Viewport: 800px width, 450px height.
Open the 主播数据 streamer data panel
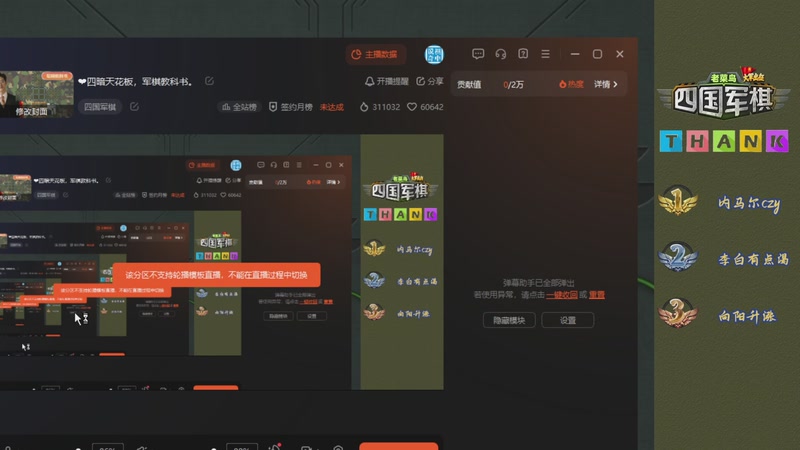(375, 54)
